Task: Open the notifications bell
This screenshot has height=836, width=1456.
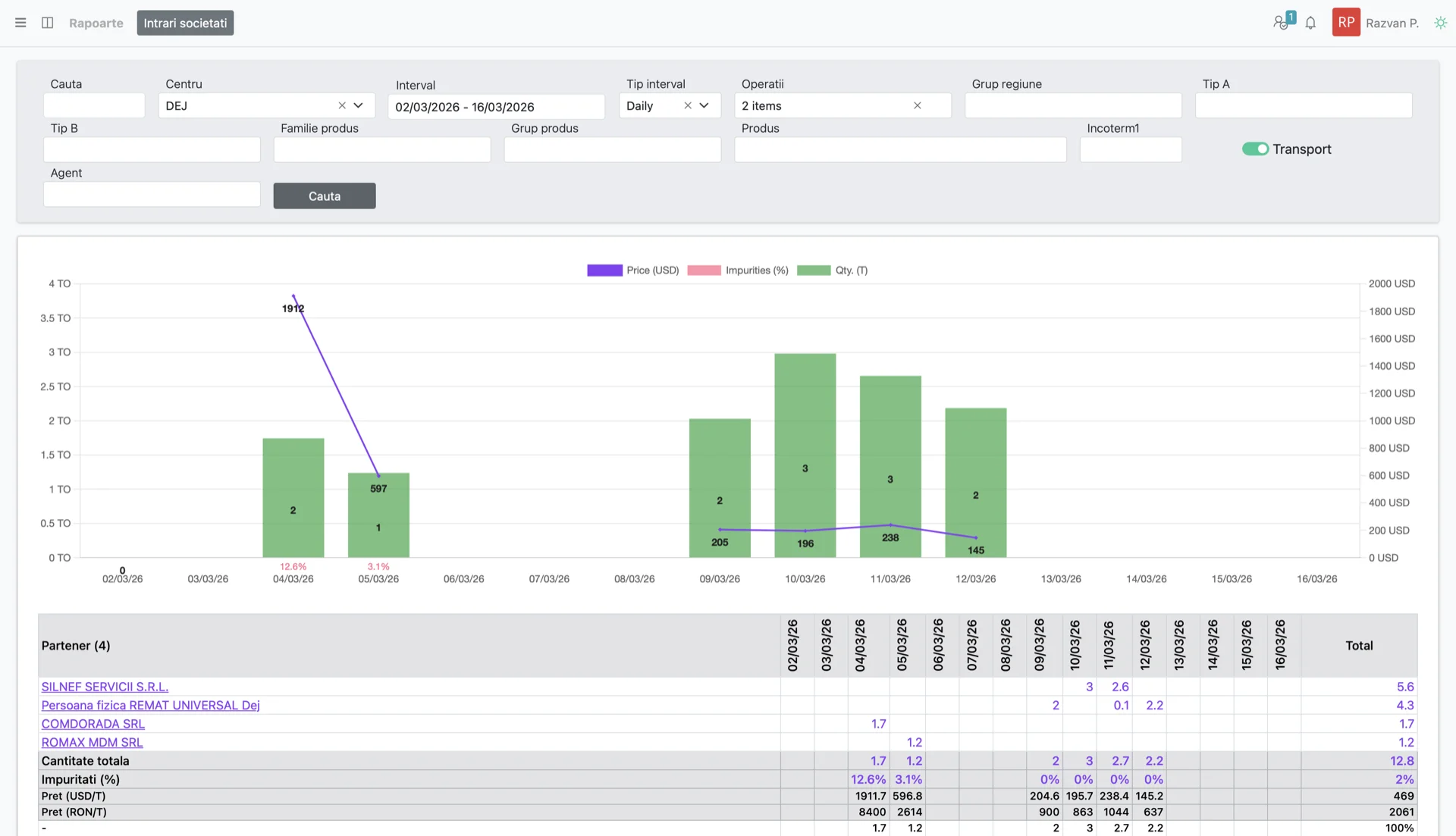Action: pos(1310,23)
